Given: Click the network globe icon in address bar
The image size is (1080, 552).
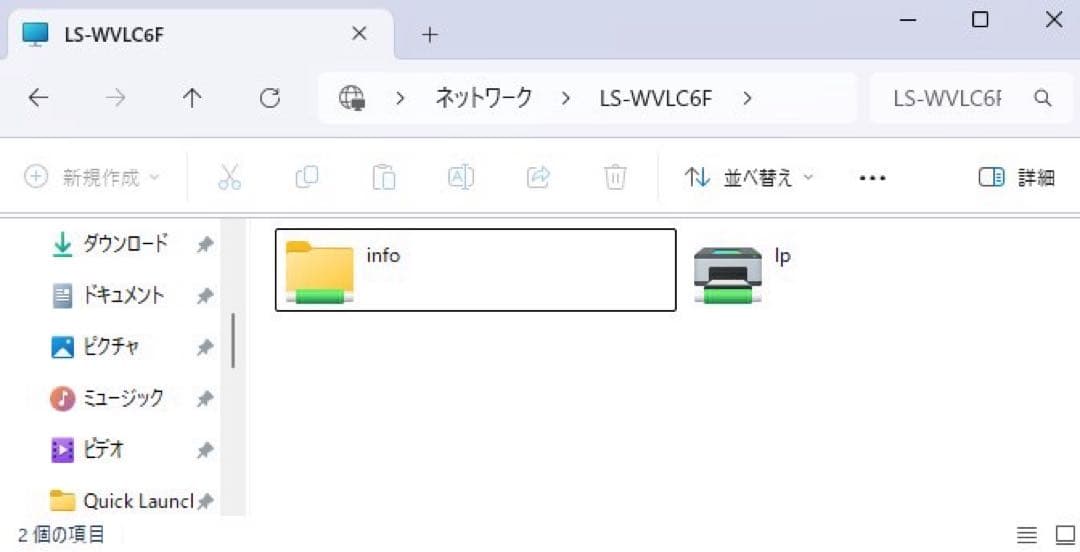Looking at the screenshot, I should pos(352,99).
